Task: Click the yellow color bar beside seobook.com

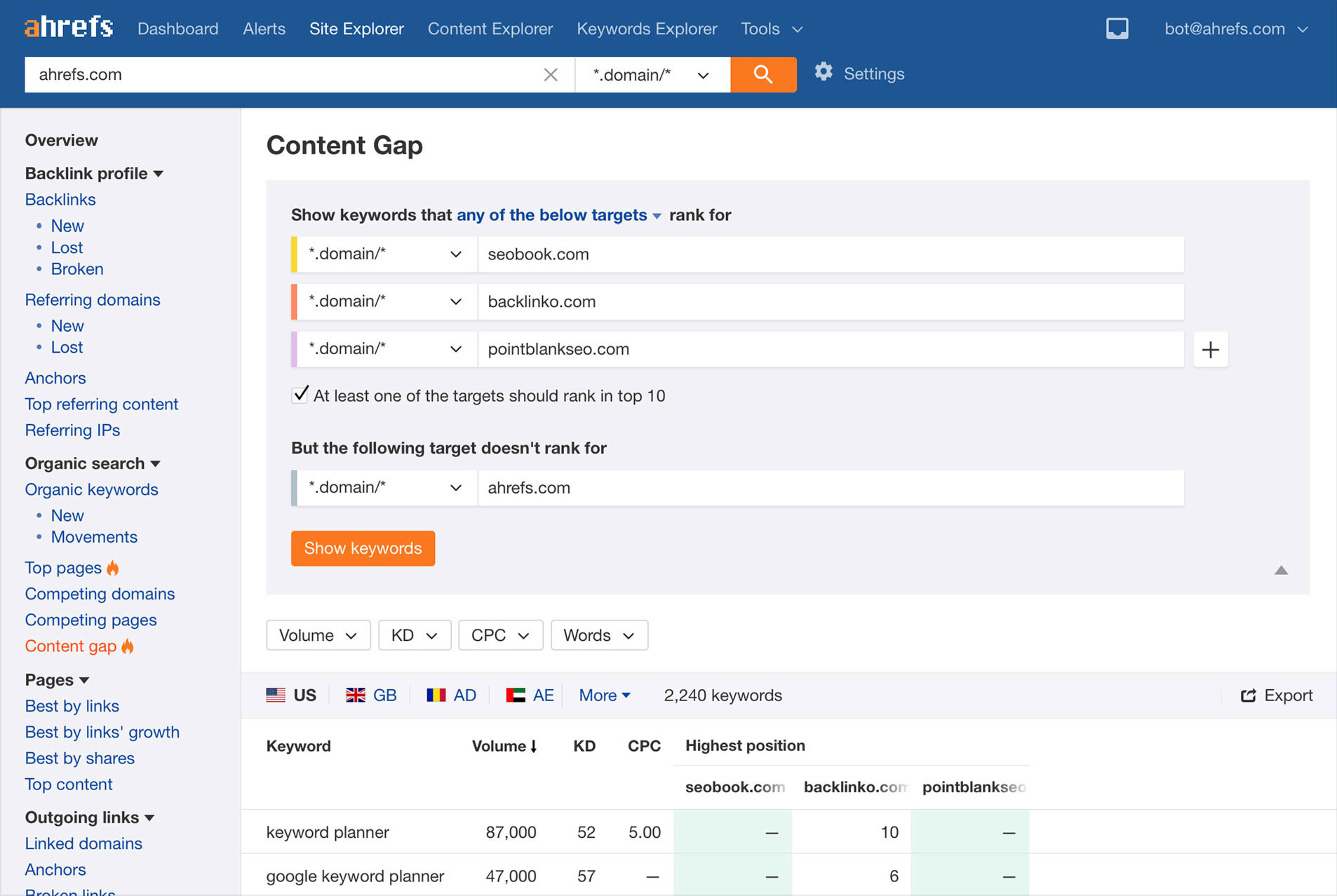Action: pyautogui.click(x=295, y=254)
